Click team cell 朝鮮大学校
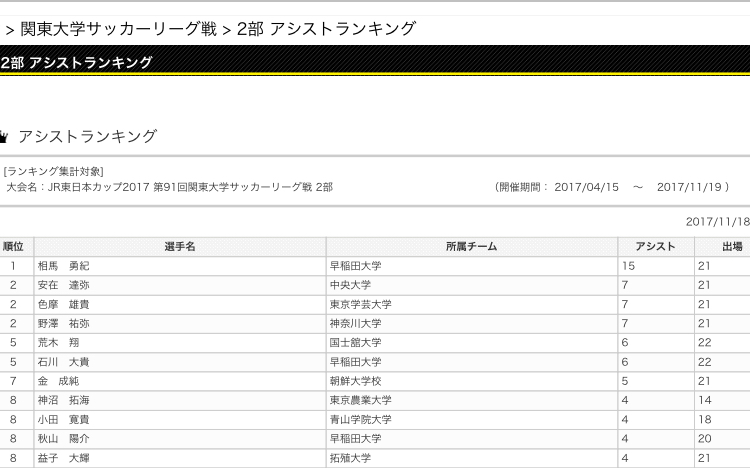 (x=355, y=381)
